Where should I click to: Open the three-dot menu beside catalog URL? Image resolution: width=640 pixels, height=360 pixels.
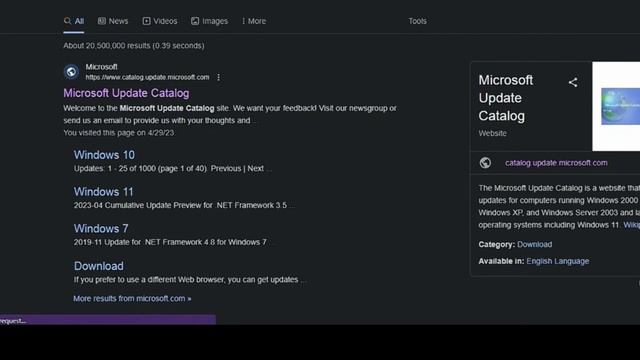point(218,77)
